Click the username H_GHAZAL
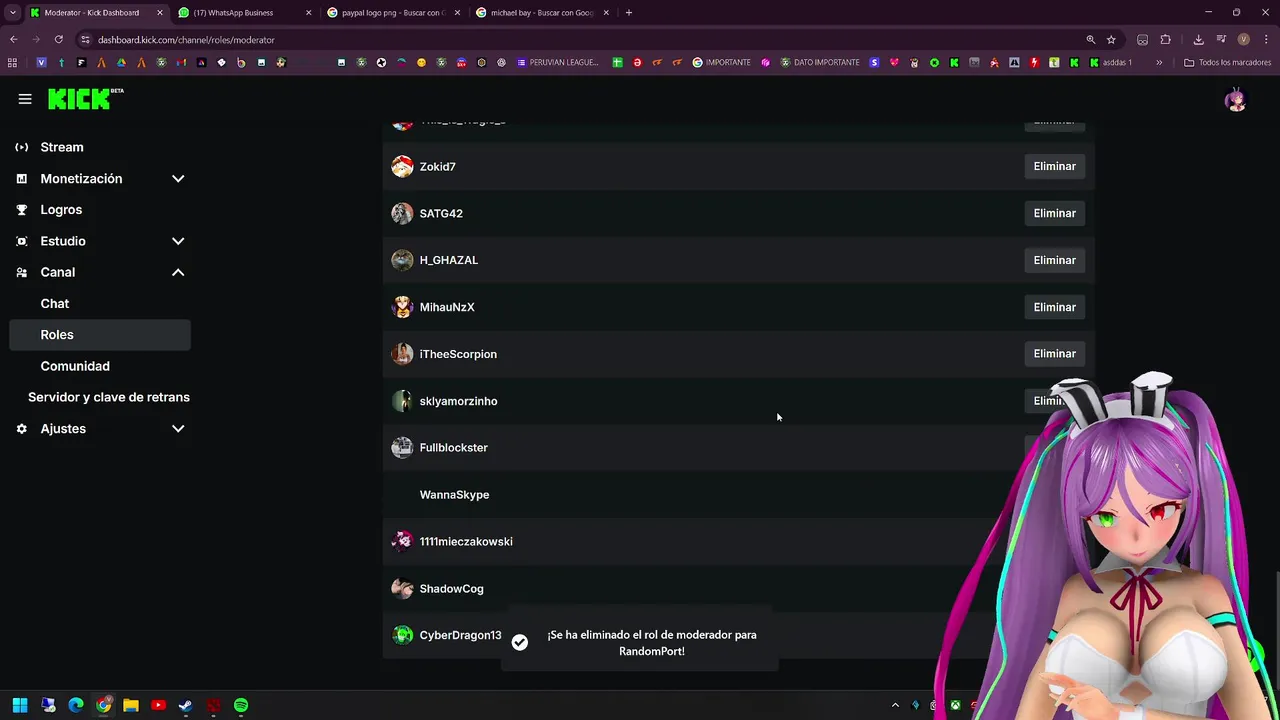Viewport: 1280px width, 720px height. click(x=449, y=260)
